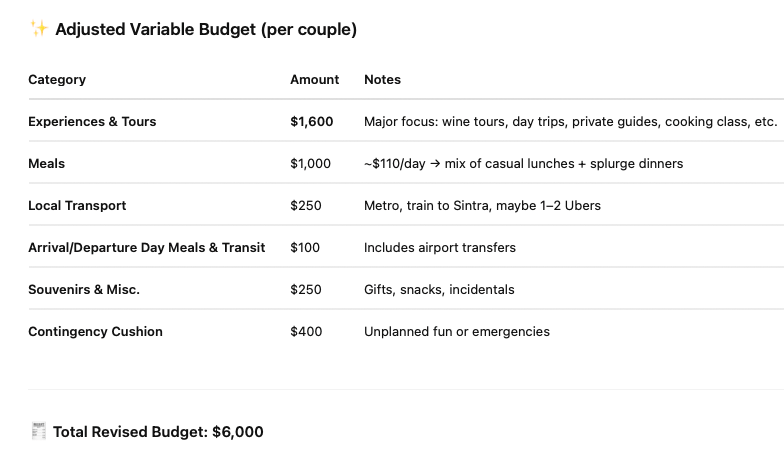Screen dimensions: 784x459
Task: Select the Local Transport row label
Action: [x=77, y=206]
